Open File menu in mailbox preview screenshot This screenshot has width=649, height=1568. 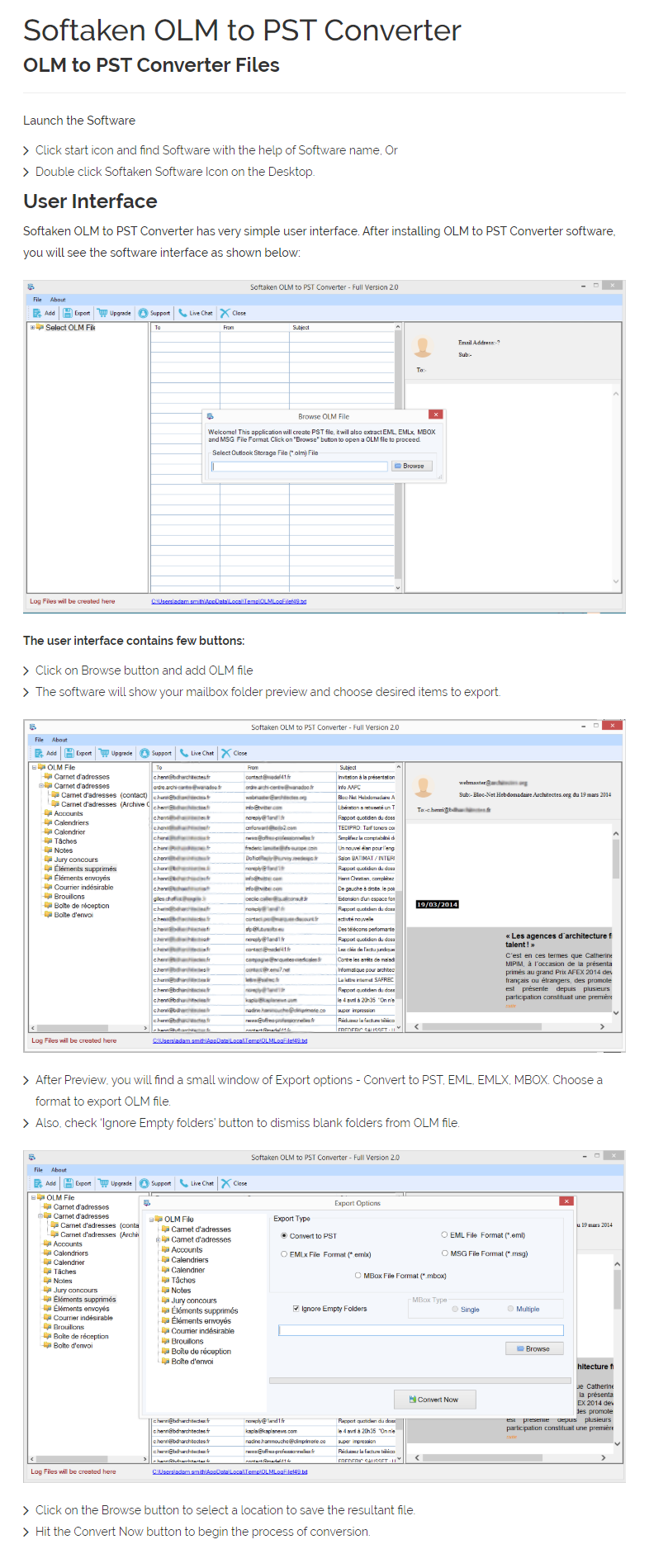(x=39, y=740)
